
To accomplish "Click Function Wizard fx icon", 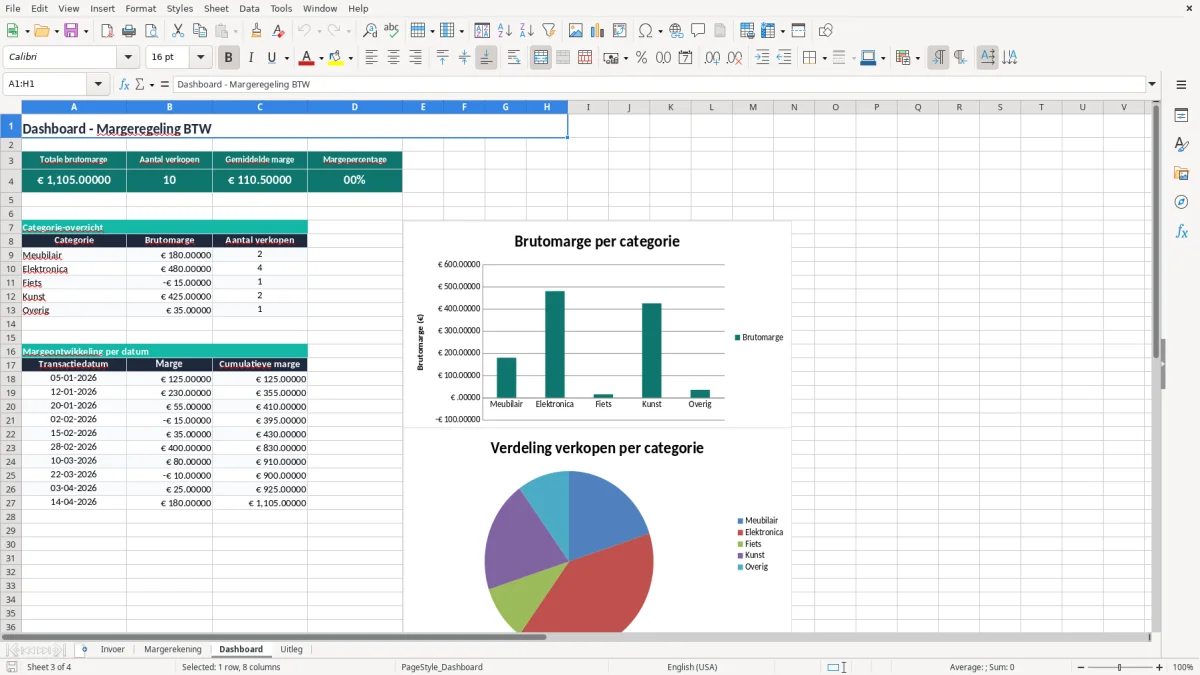I will [125, 84].
